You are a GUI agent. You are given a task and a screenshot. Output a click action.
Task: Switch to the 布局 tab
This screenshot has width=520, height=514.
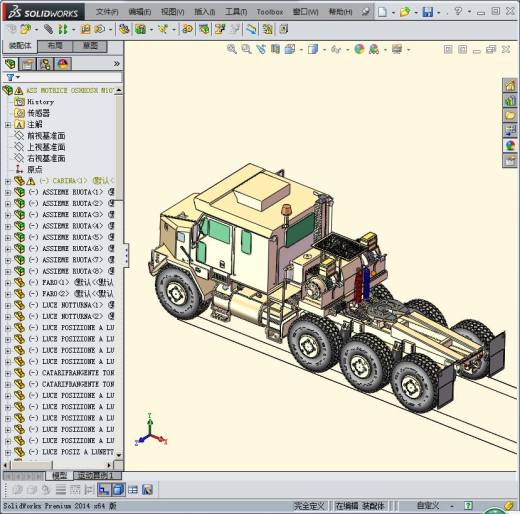(x=55, y=46)
